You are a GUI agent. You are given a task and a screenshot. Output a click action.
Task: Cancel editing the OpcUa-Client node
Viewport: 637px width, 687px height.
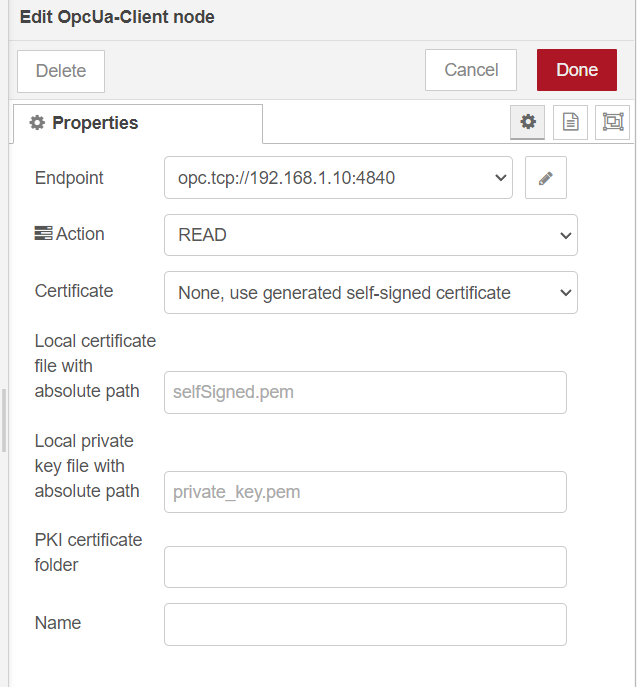point(471,70)
